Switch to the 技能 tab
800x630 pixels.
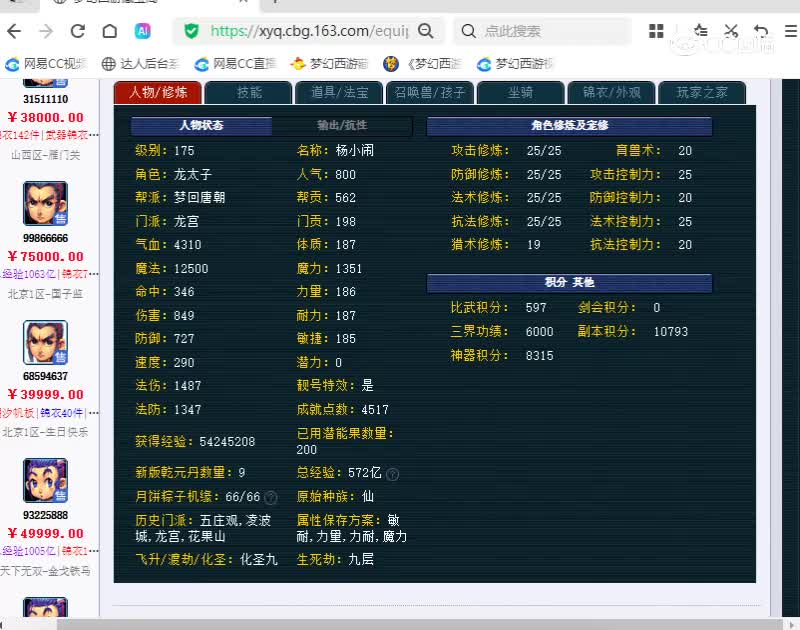248,92
